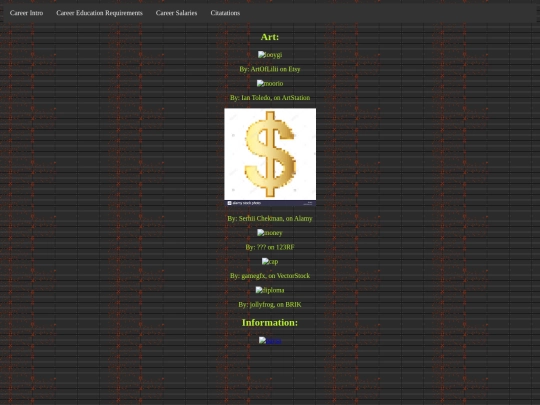This screenshot has height=405, width=540.
Task: Open the Career Intro nav item
Action: 27,13
